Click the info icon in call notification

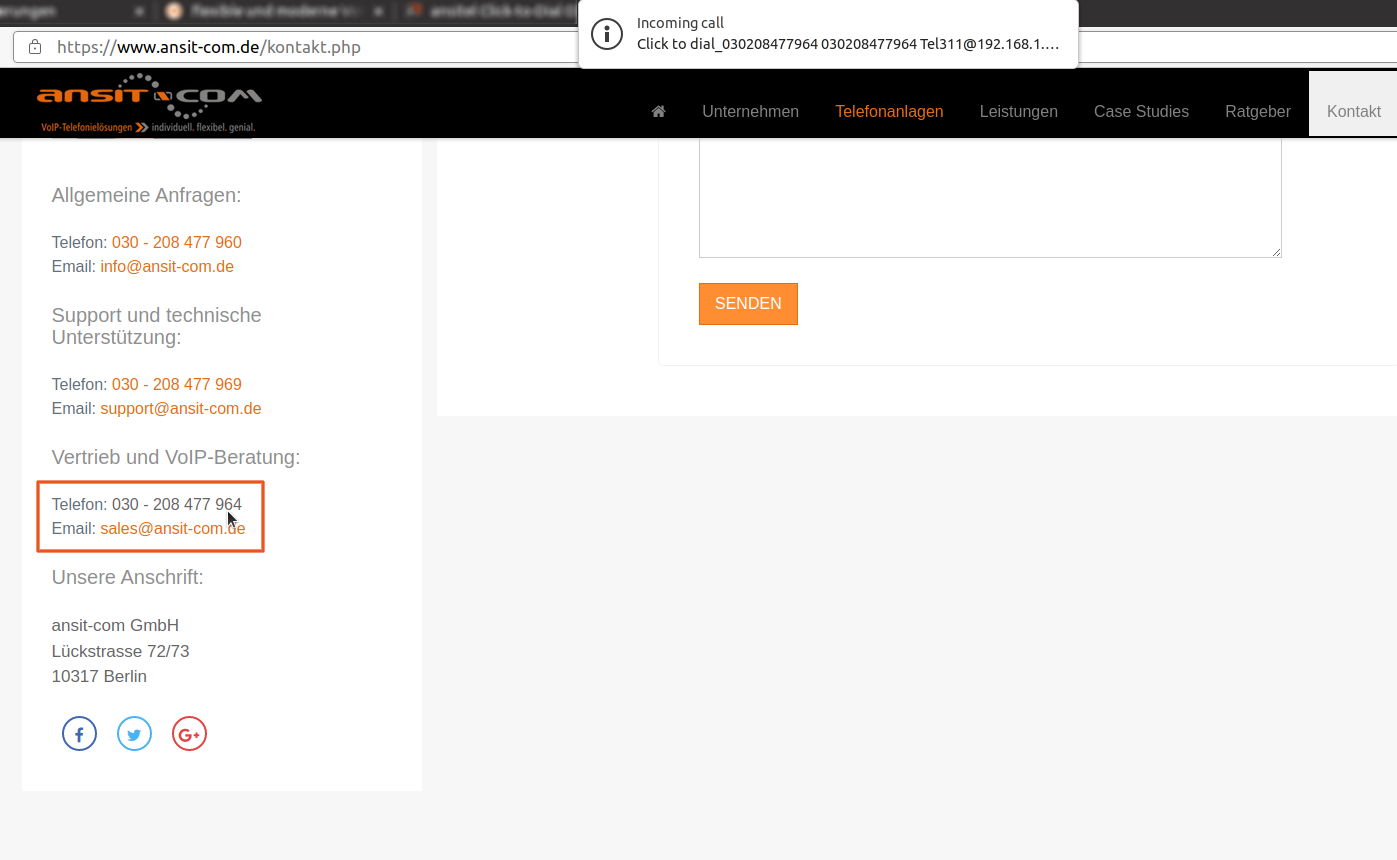click(607, 34)
